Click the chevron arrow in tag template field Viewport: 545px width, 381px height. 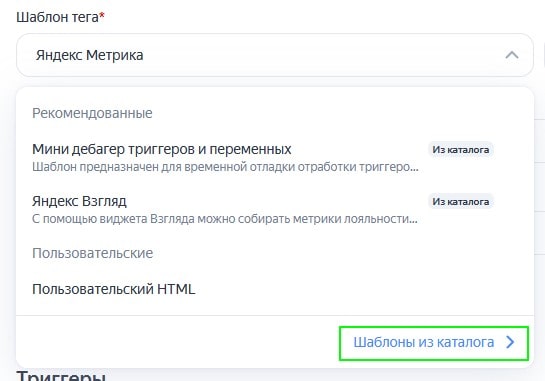pyautogui.click(x=512, y=55)
